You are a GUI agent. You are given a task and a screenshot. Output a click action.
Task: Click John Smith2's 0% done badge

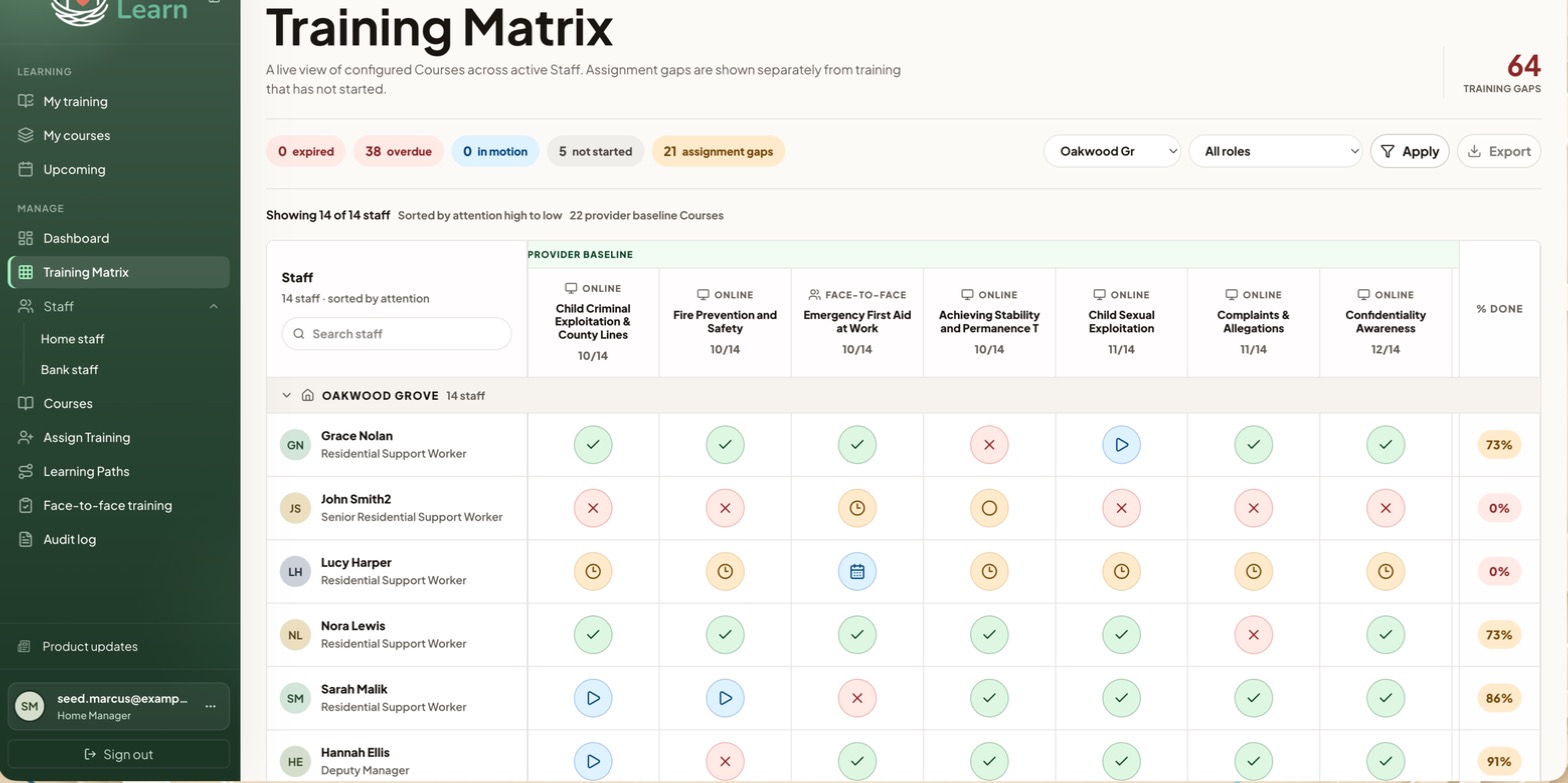[1498, 508]
